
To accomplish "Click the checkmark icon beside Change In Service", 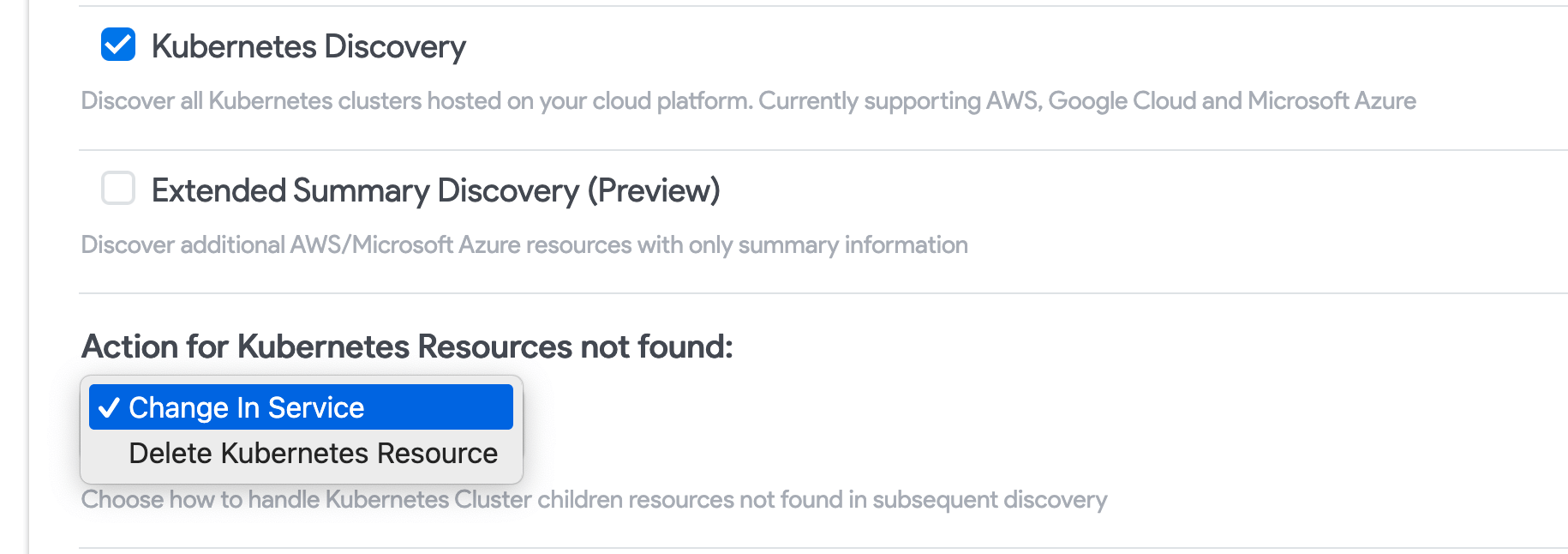I will [110, 407].
